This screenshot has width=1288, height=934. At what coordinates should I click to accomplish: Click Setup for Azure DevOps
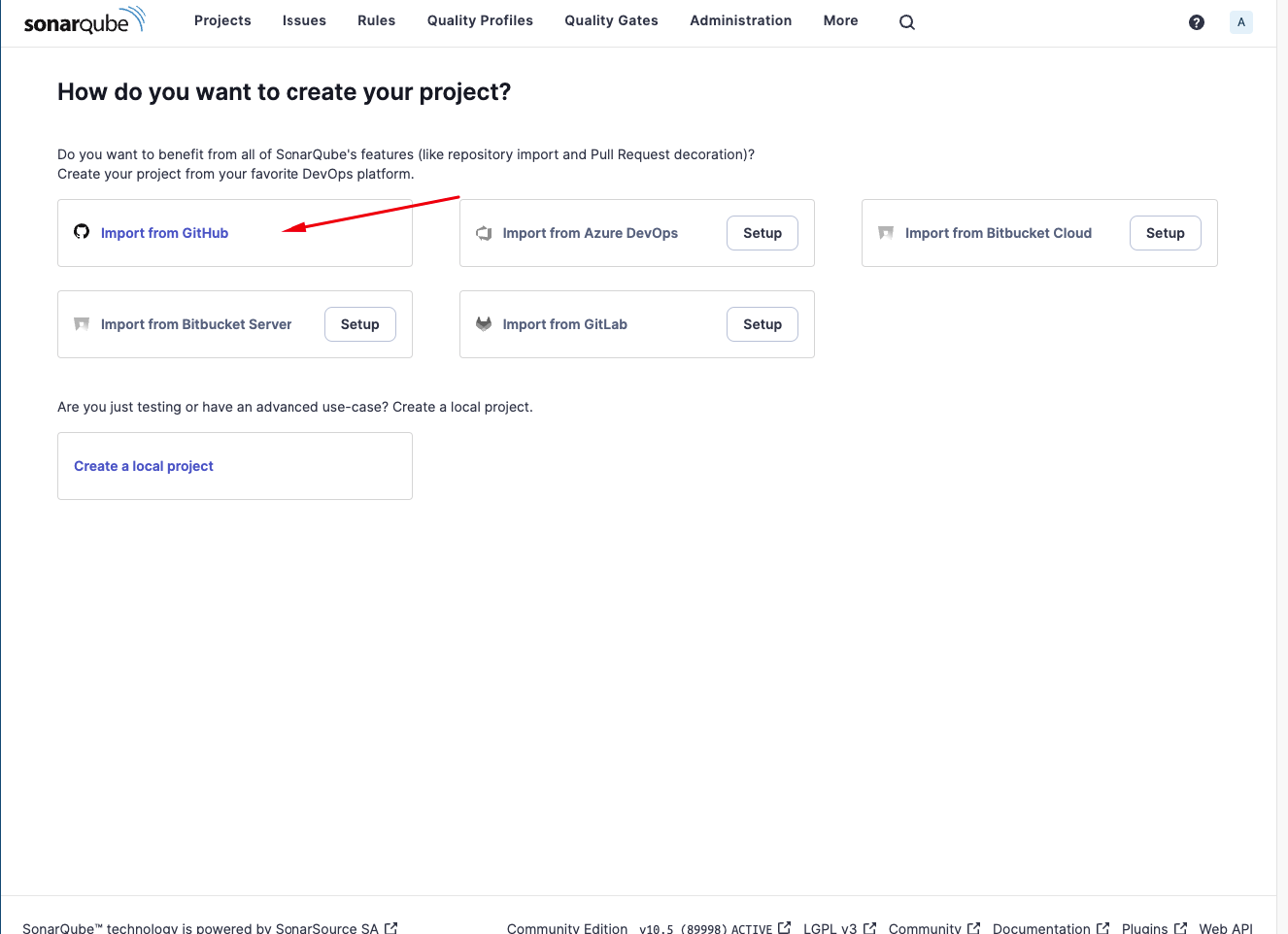pos(763,233)
